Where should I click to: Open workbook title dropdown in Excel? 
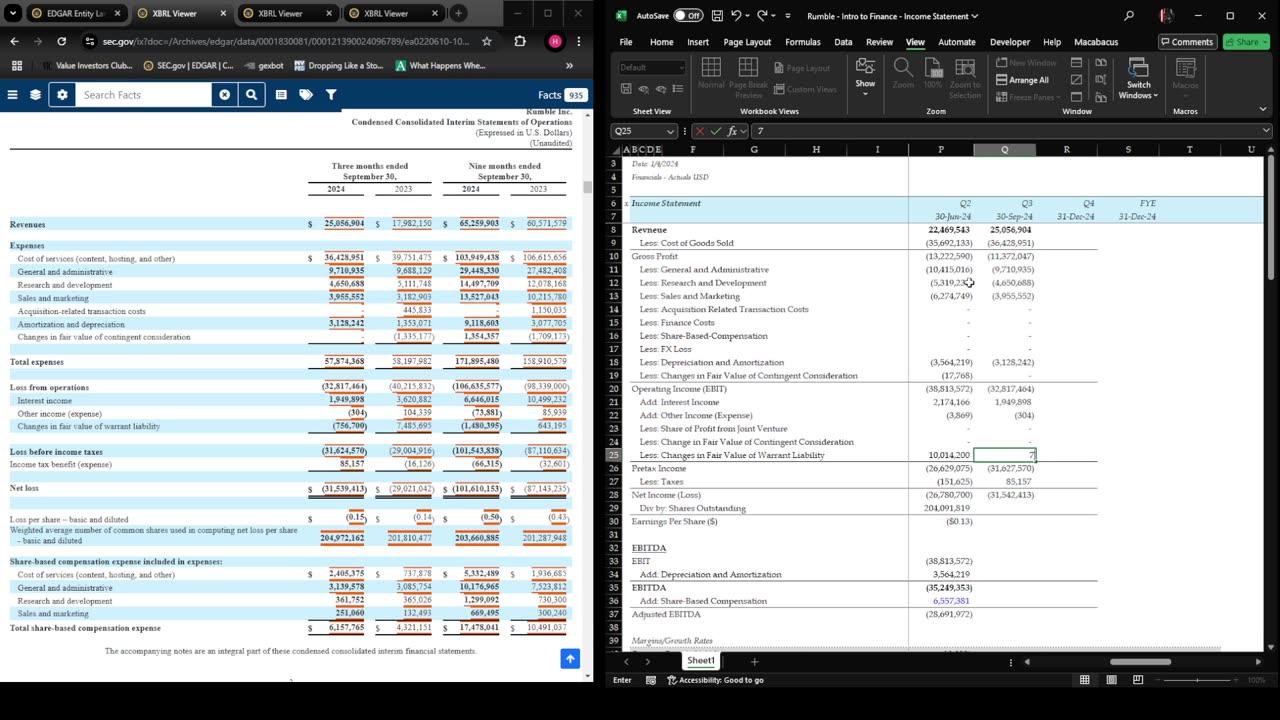click(974, 16)
